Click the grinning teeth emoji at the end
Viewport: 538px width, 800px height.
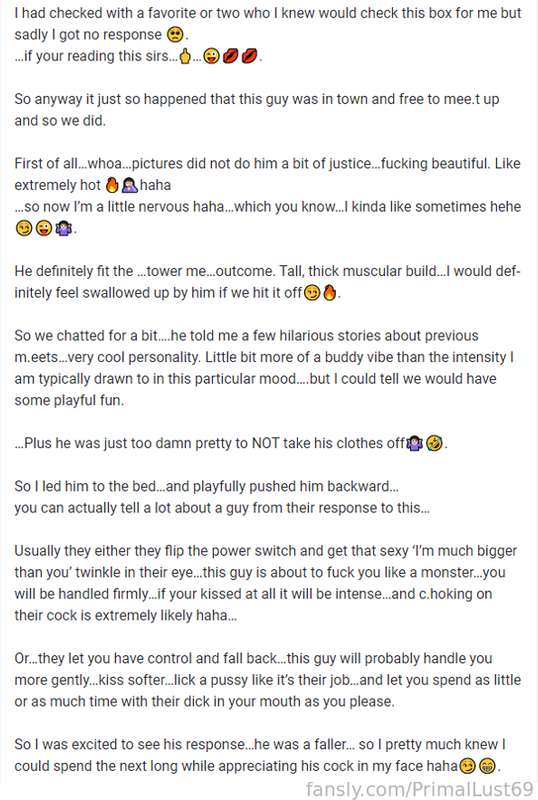pyautogui.click(x=487, y=766)
